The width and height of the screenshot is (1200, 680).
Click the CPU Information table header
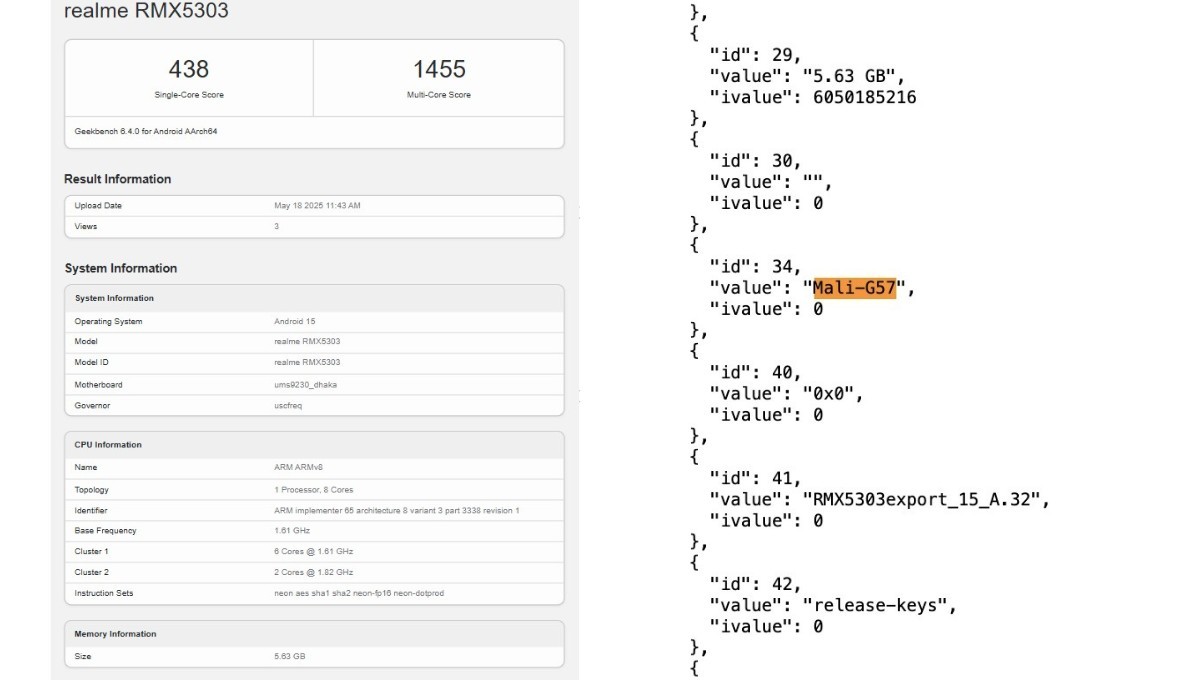[x=108, y=444]
